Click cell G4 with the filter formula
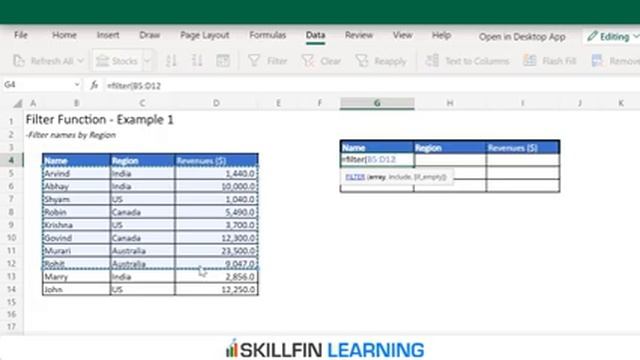The height and width of the screenshot is (360, 640). tap(377, 160)
